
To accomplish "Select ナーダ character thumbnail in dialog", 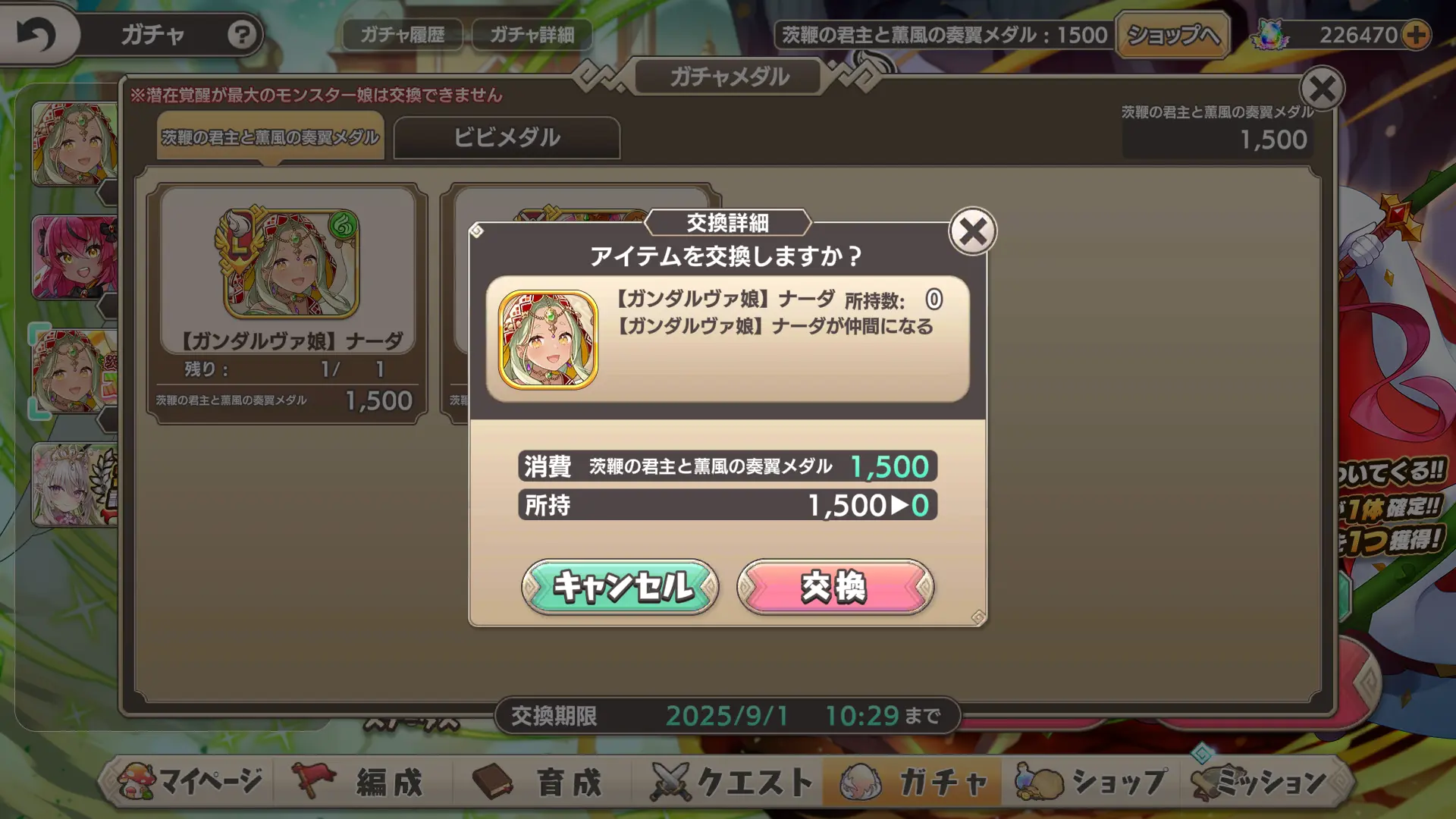I will [548, 340].
